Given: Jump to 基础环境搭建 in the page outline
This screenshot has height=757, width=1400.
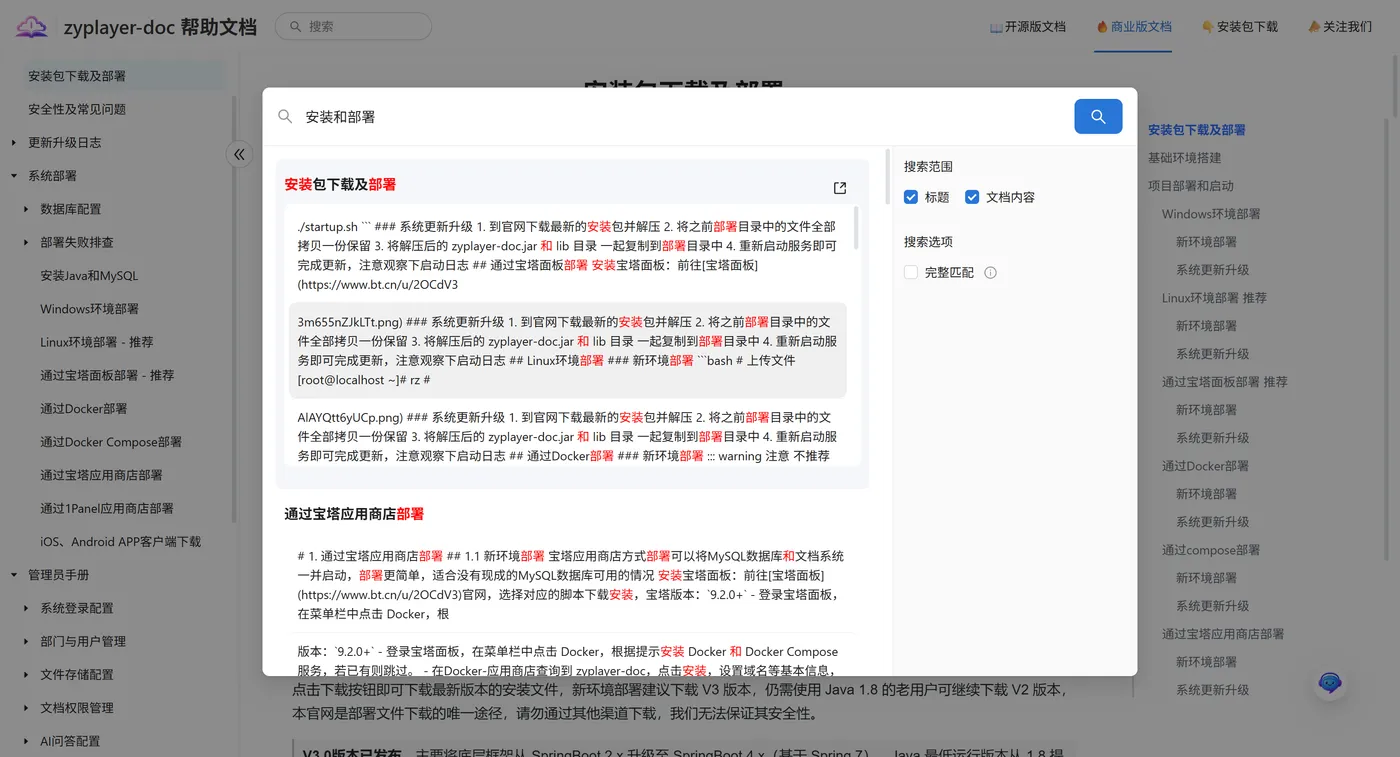Looking at the screenshot, I should tap(1185, 158).
